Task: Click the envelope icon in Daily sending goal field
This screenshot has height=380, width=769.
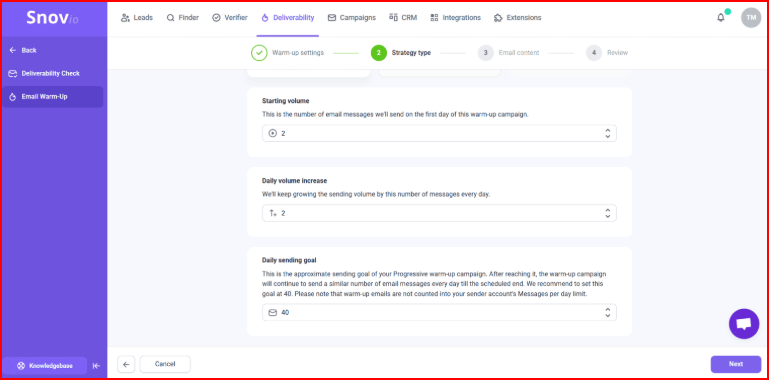Action: (x=273, y=312)
